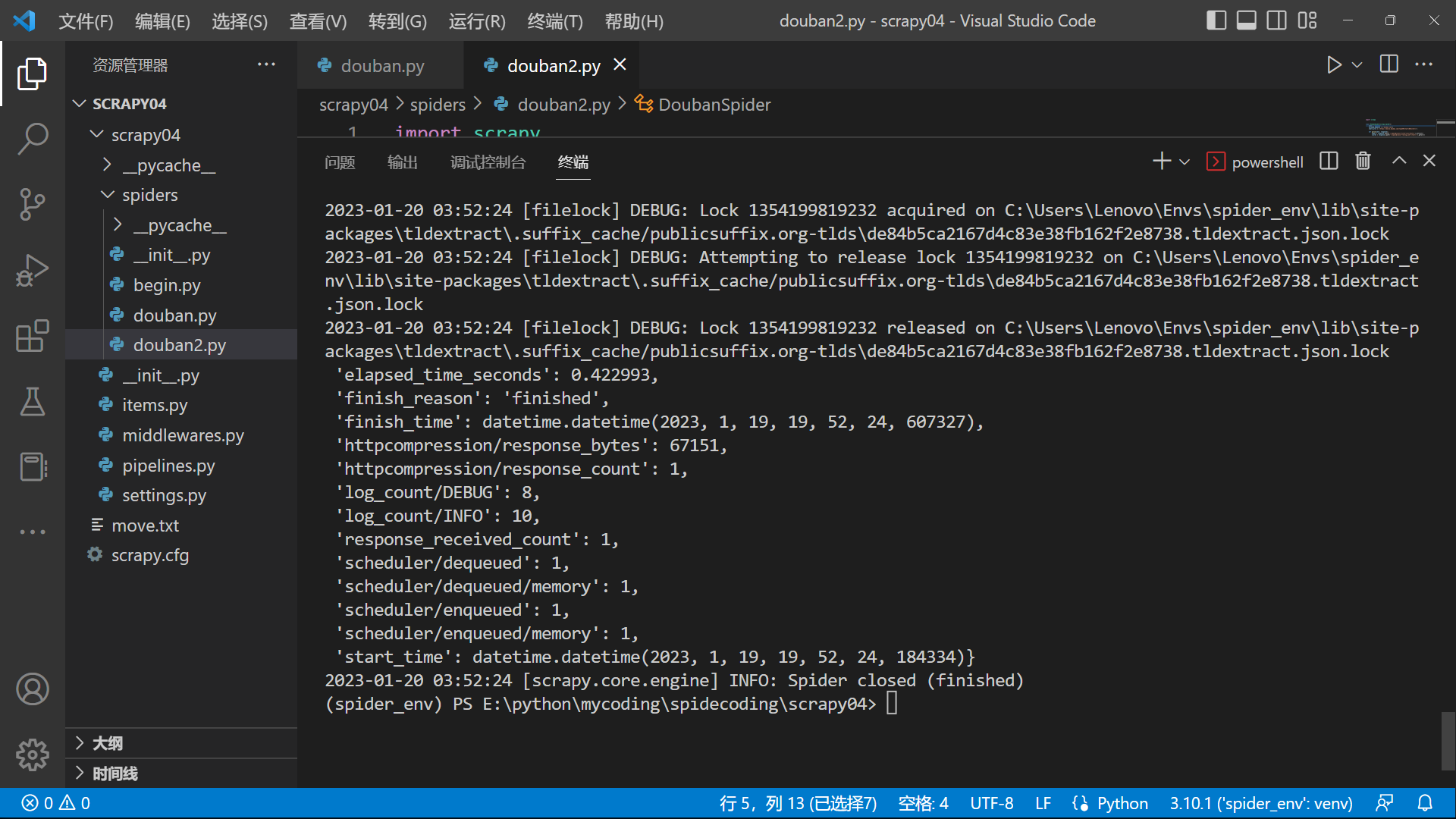Open the feedback icon in status bar
The width and height of the screenshot is (1456, 819).
point(1384,803)
